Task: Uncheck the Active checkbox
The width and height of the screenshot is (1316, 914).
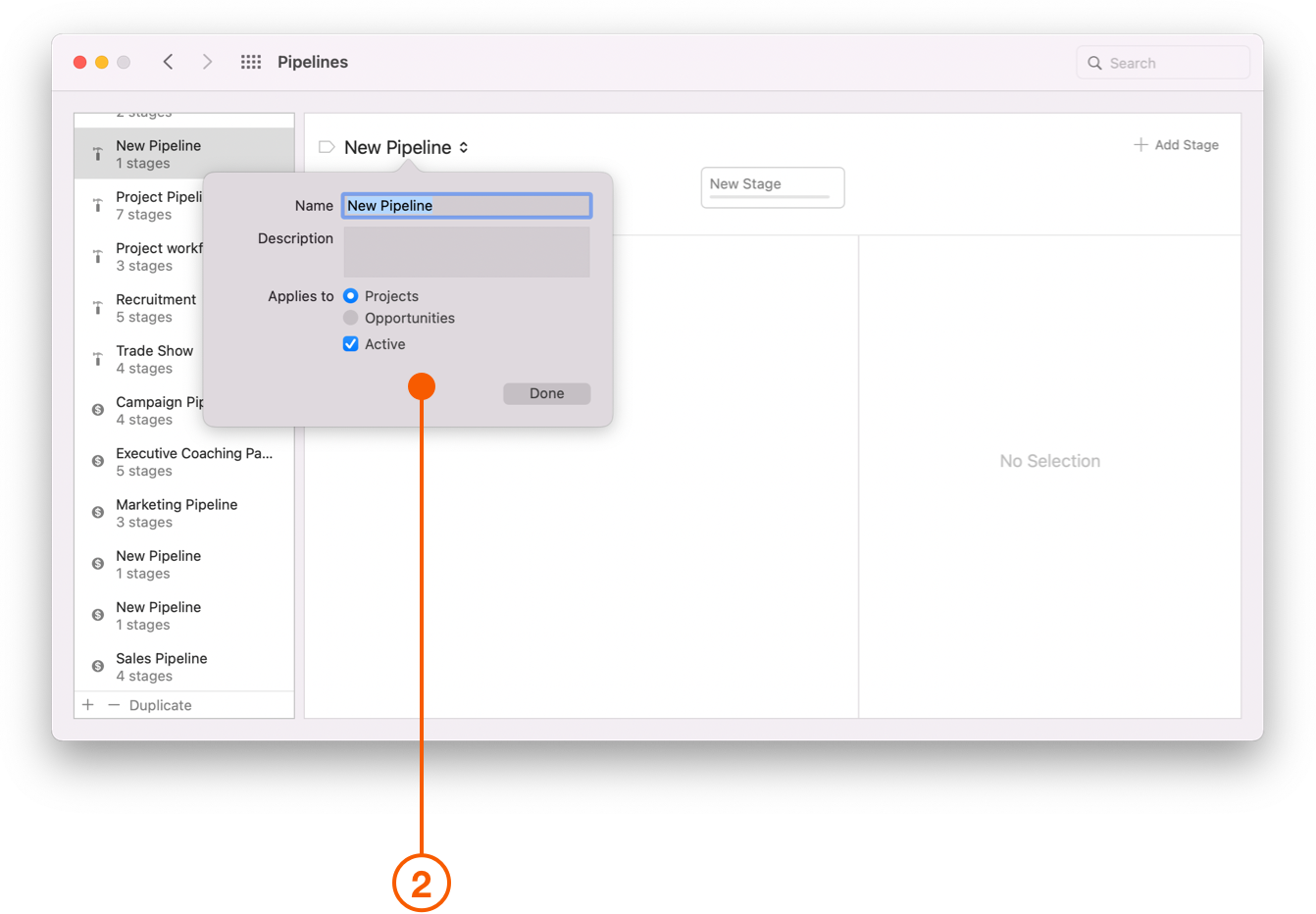Action: (351, 343)
